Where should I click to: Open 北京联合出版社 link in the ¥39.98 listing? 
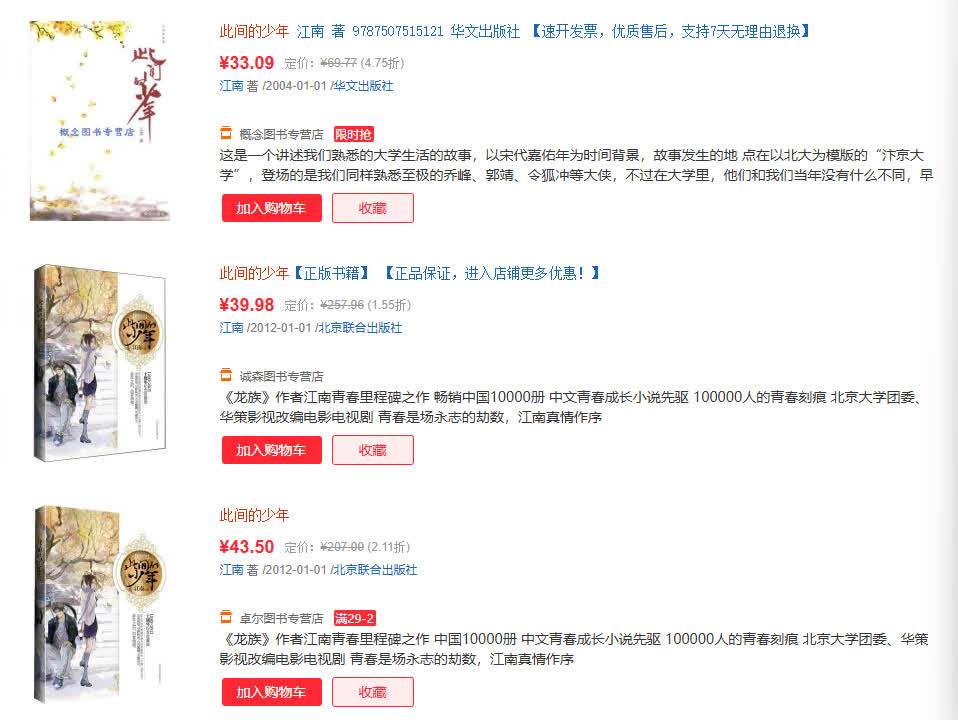click(x=360, y=328)
